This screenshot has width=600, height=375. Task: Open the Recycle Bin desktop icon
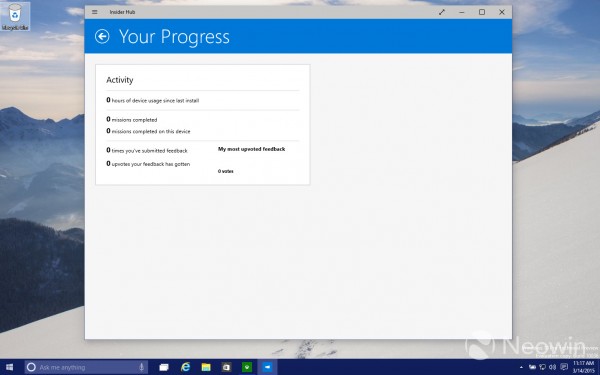(x=15, y=17)
